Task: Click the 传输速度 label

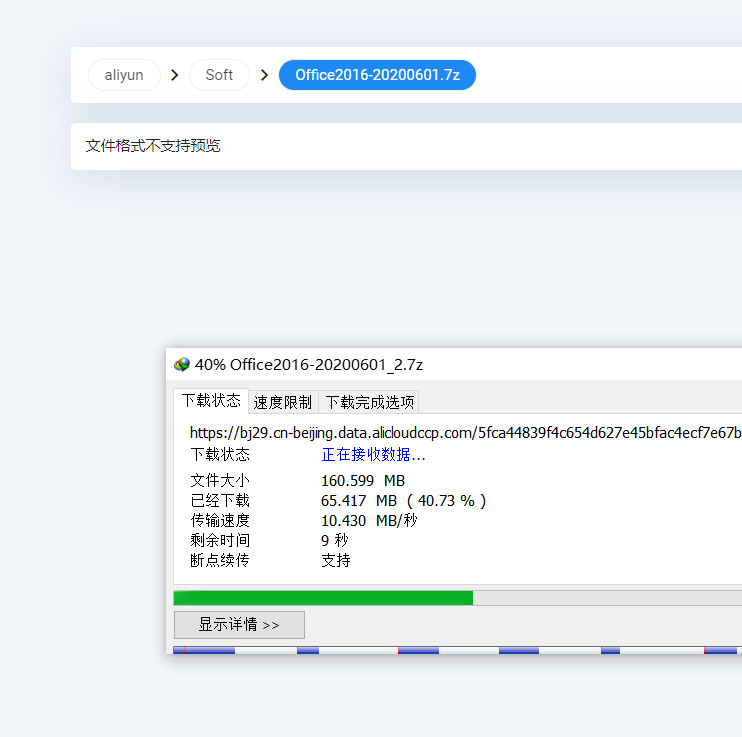Action: [220, 521]
